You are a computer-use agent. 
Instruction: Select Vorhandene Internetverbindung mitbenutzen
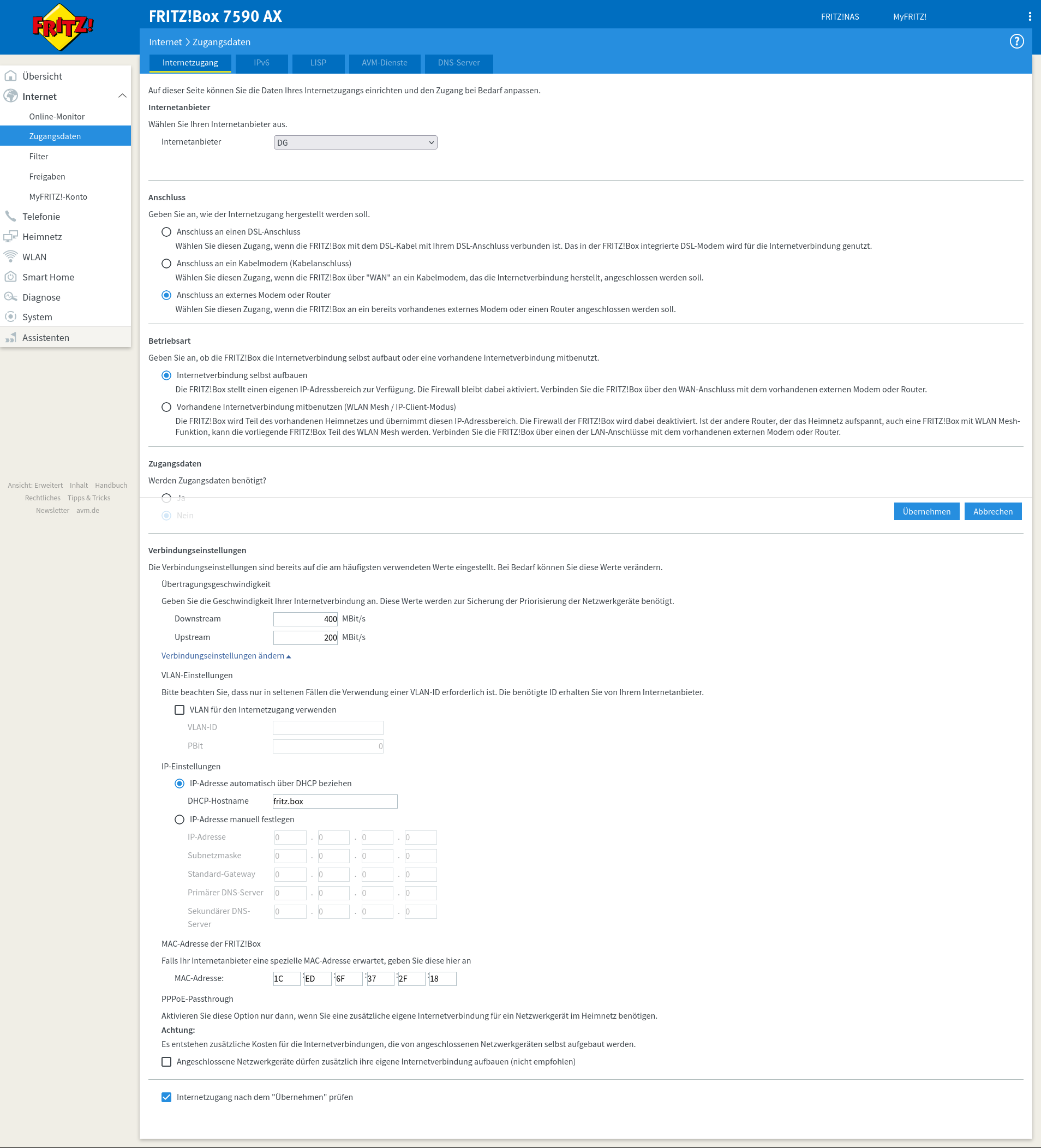(166, 407)
